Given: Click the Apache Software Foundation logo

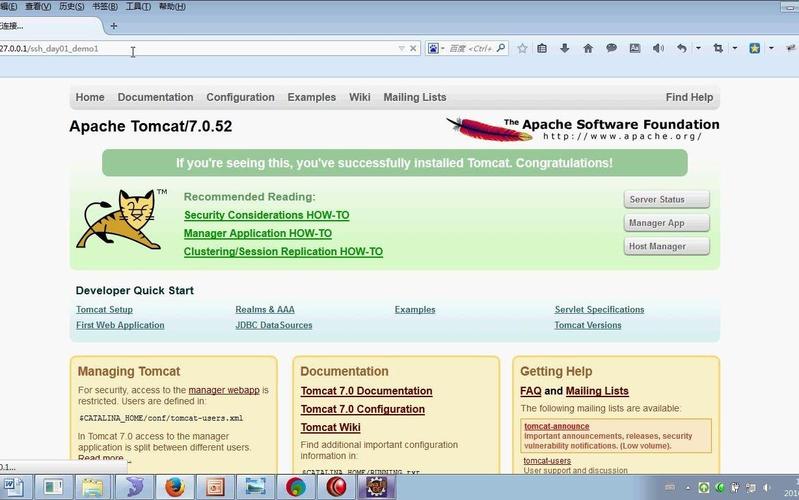Looking at the screenshot, I should pos(583,129).
